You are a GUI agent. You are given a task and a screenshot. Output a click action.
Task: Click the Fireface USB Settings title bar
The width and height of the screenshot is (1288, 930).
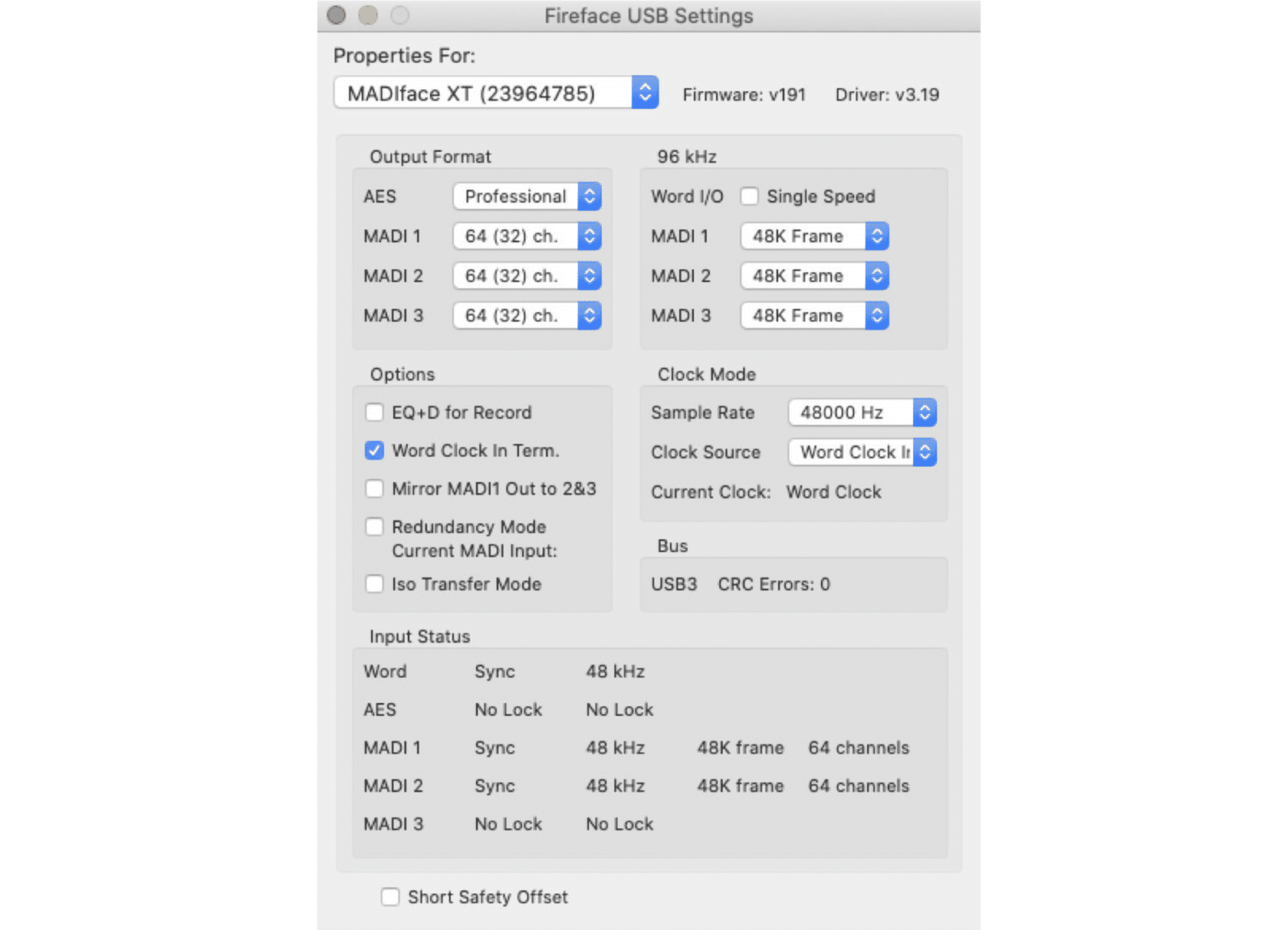(649, 15)
